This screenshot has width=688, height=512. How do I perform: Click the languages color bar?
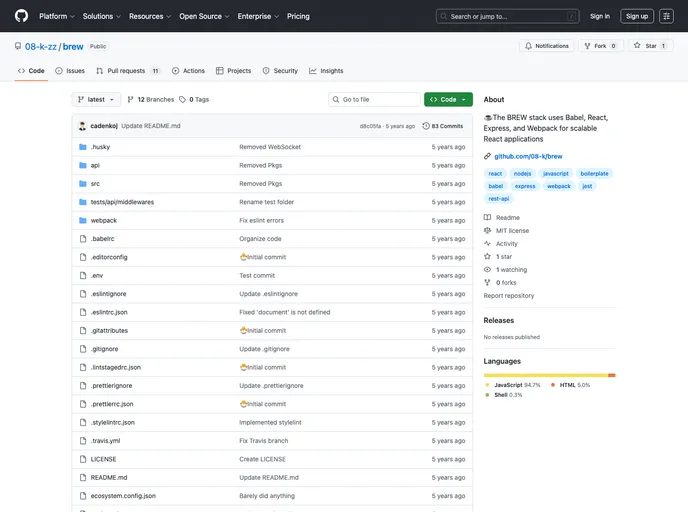tap(549, 375)
